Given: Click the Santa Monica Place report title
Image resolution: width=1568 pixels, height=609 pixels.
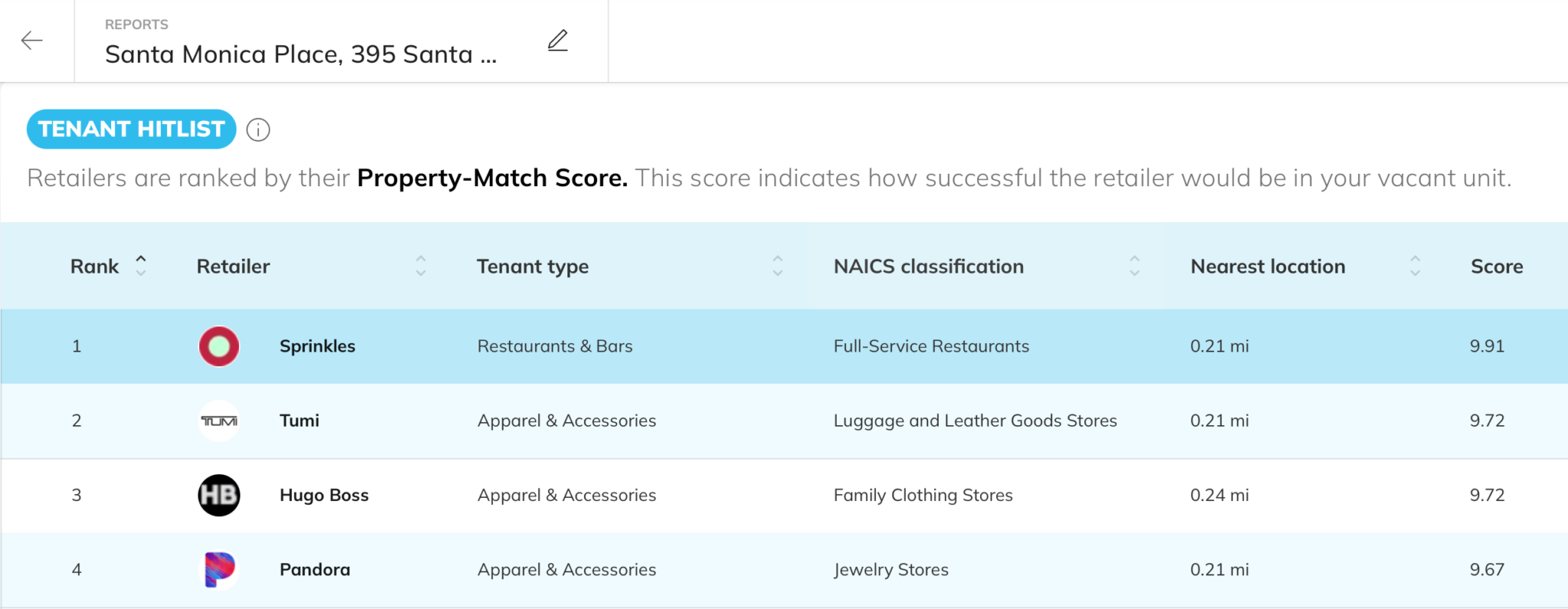Looking at the screenshot, I should coord(301,54).
